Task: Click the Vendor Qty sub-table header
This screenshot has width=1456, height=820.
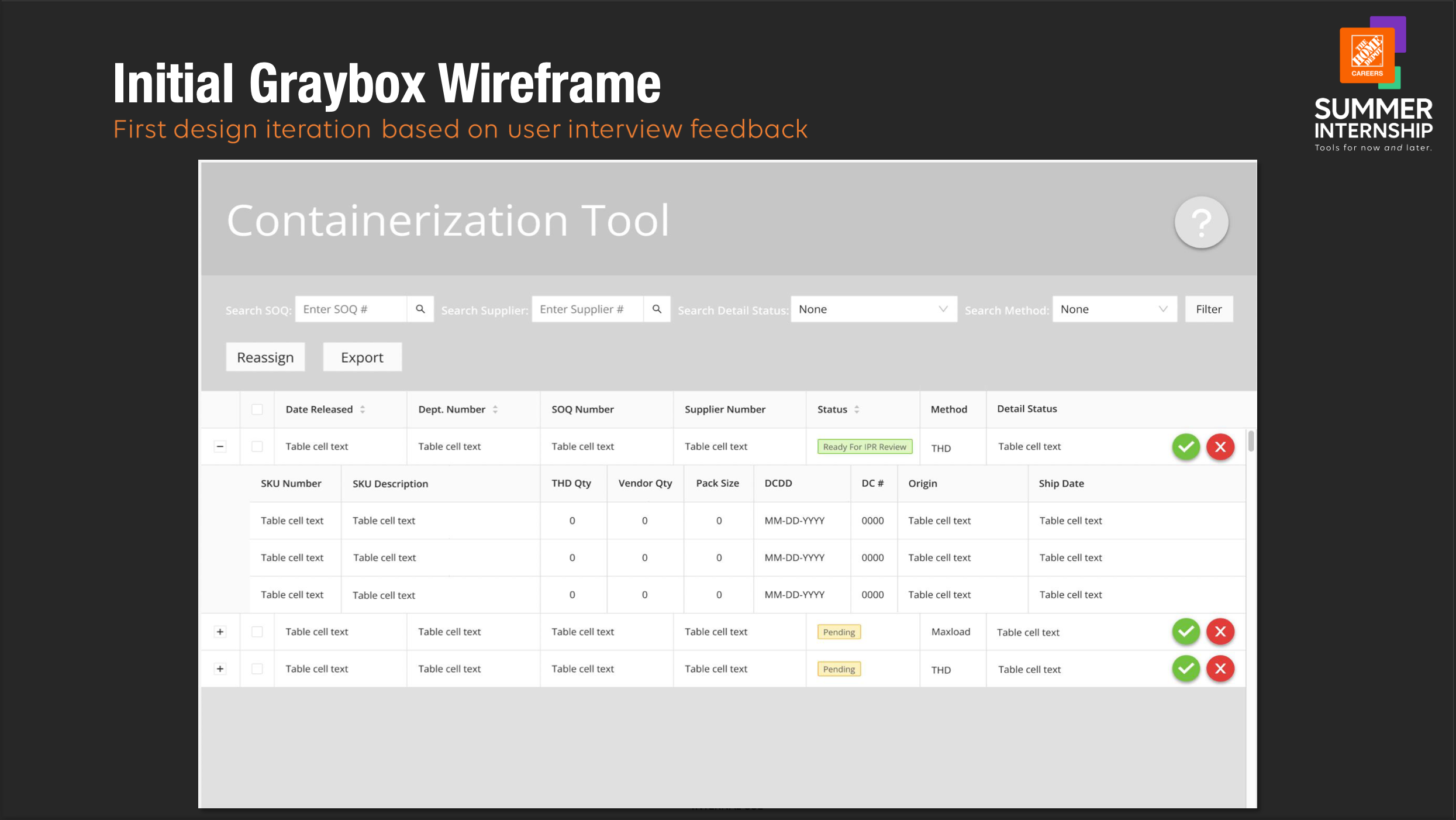Action: [645, 483]
